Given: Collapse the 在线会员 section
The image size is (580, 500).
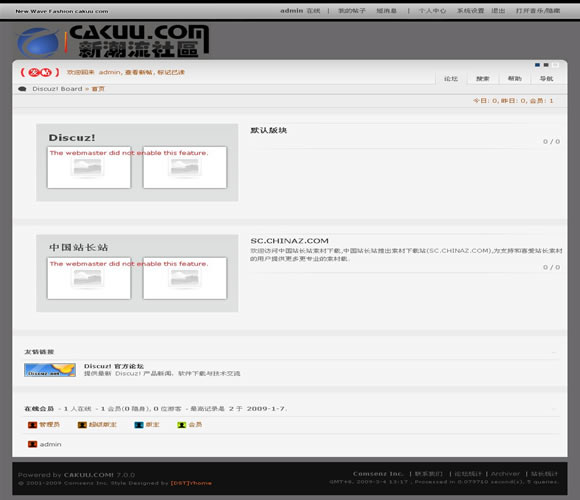Looking at the screenshot, I should tap(554, 409).
